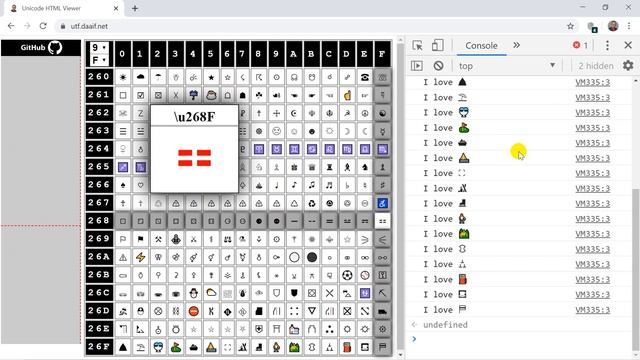Click column header 'A'
Screen dimensions: 640x360
click(294, 53)
